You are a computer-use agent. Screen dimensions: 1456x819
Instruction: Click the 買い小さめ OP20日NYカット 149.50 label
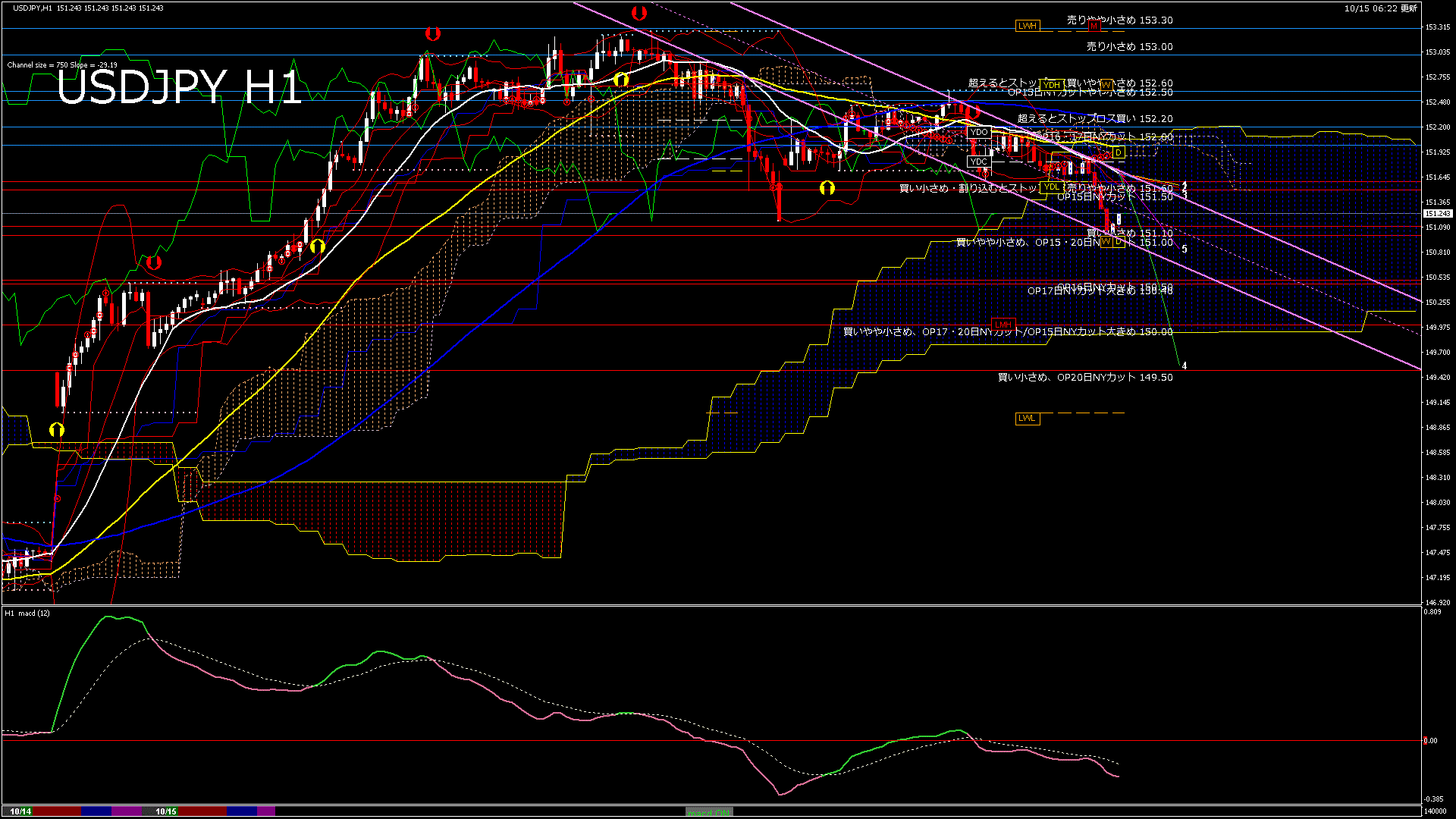pos(1084,378)
